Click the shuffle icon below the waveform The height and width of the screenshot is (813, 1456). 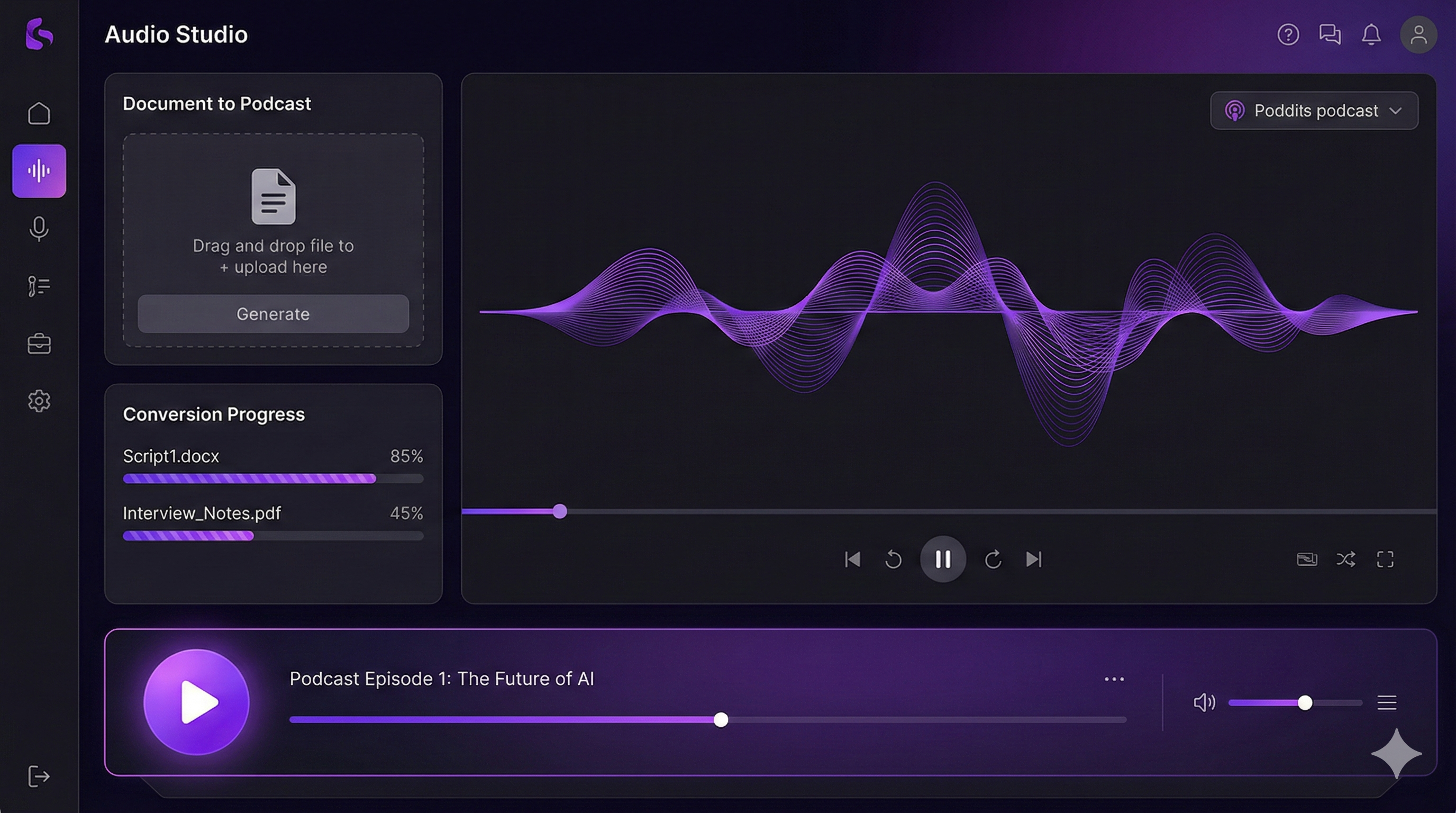[x=1346, y=559]
